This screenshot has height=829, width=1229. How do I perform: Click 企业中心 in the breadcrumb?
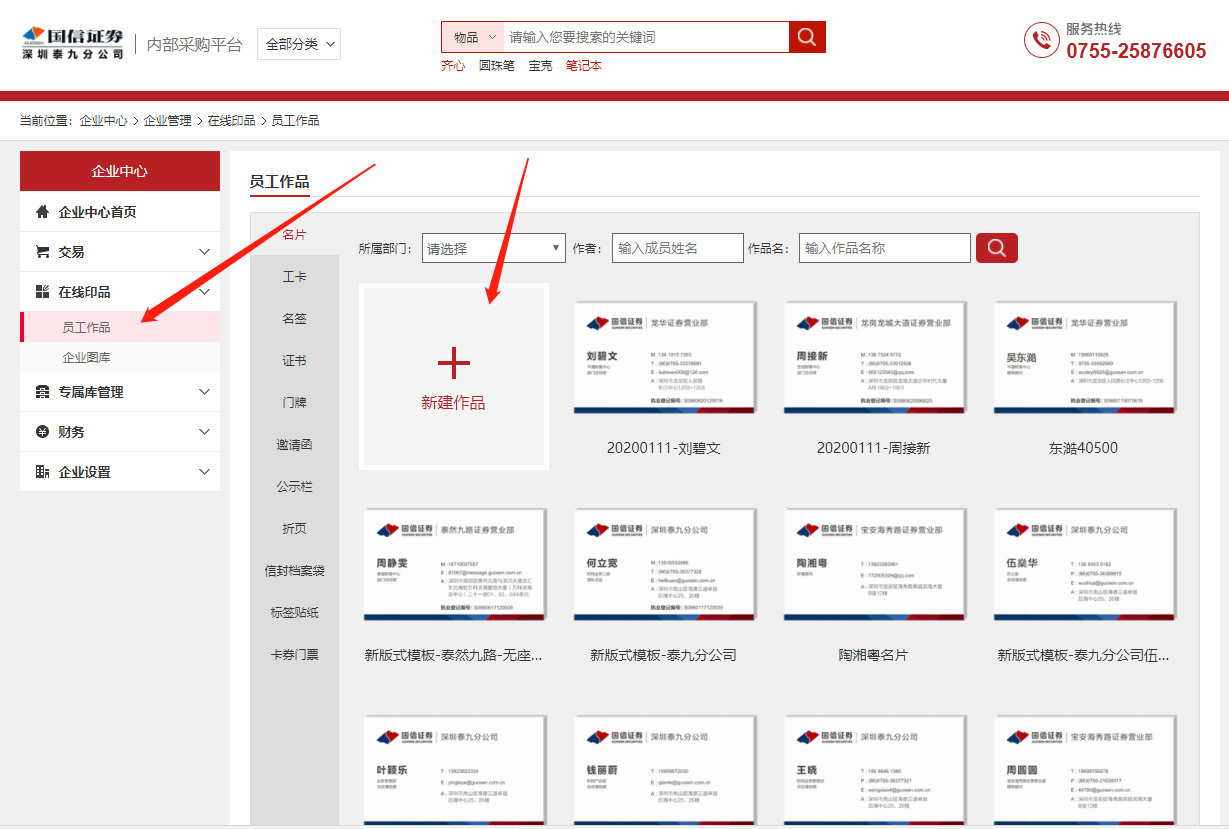pyautogui.click(x=103, y=120)
